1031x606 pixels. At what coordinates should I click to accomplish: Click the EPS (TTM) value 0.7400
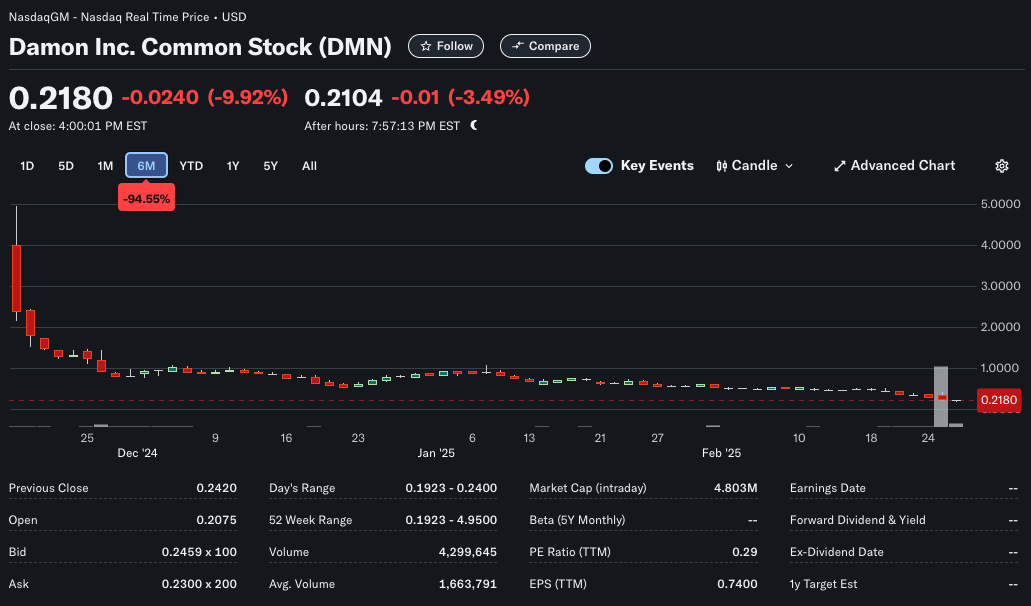[737, 584]
